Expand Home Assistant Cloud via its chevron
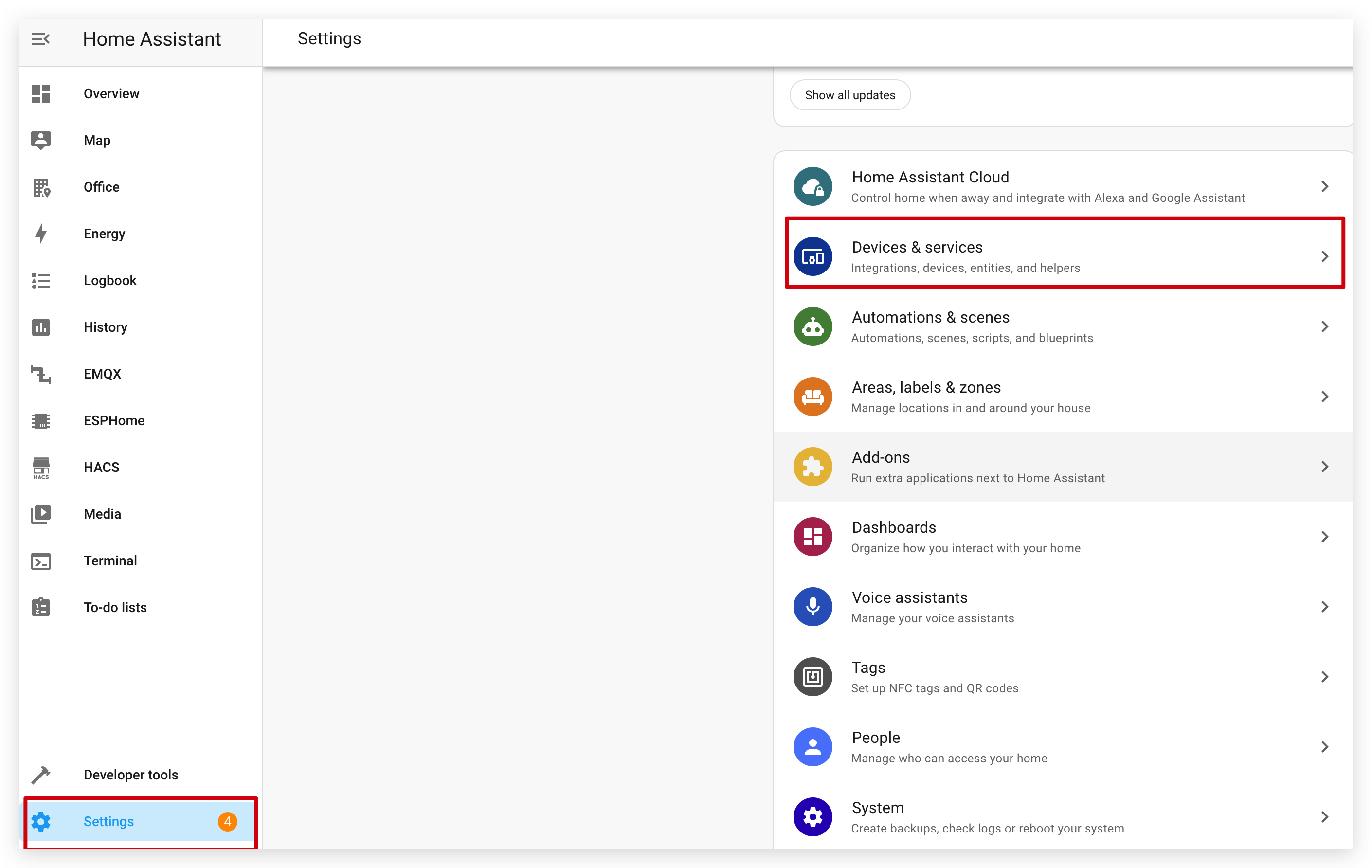 point(1325,186)
